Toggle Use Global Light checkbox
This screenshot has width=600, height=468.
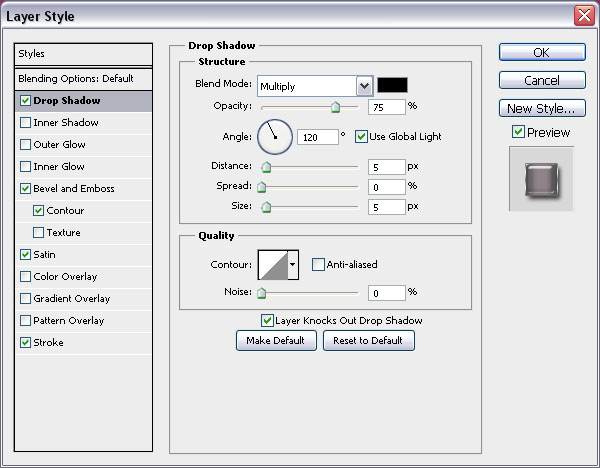pos(361,137)
